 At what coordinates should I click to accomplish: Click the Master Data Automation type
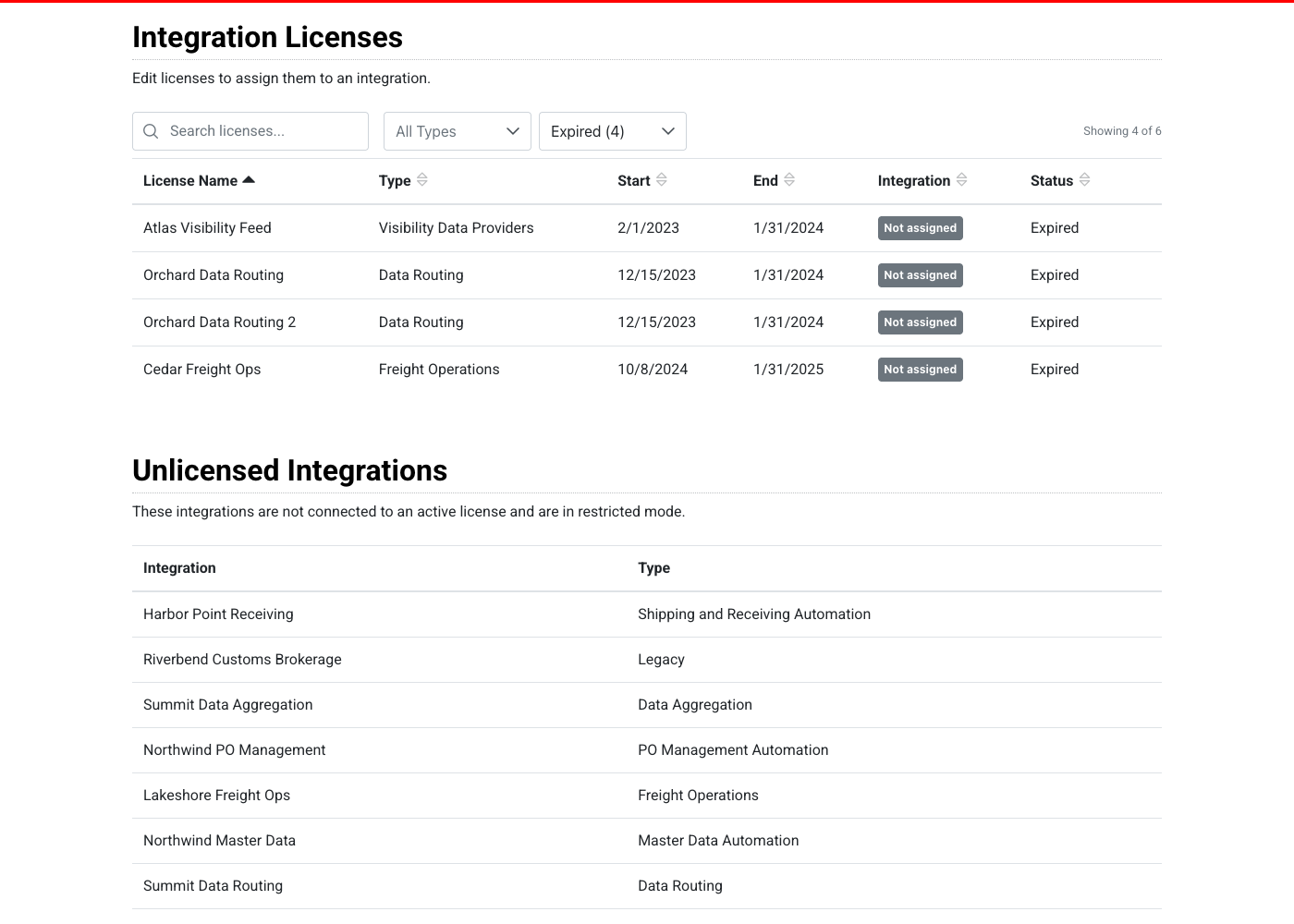[x=718, y=841]
